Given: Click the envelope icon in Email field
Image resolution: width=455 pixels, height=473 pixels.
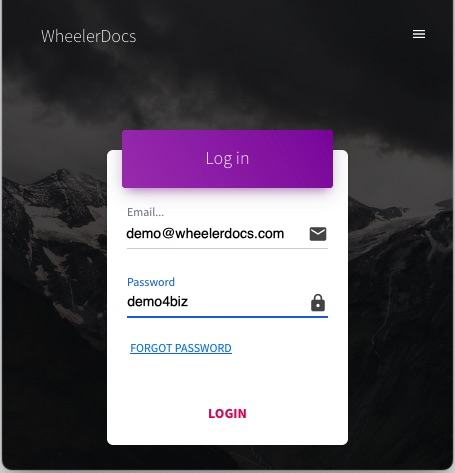Looking at the screenshot, I should pos(318,234).
